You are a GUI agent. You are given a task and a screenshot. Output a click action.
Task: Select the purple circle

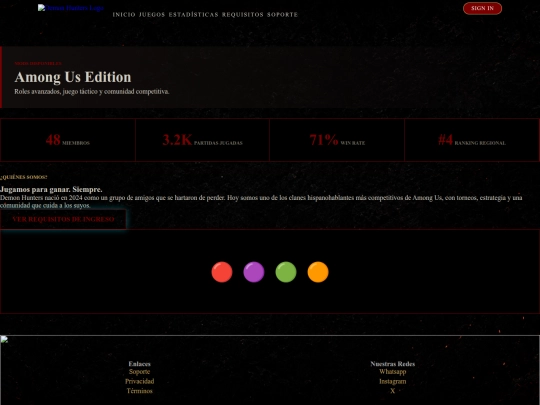[x=254, y=272]
